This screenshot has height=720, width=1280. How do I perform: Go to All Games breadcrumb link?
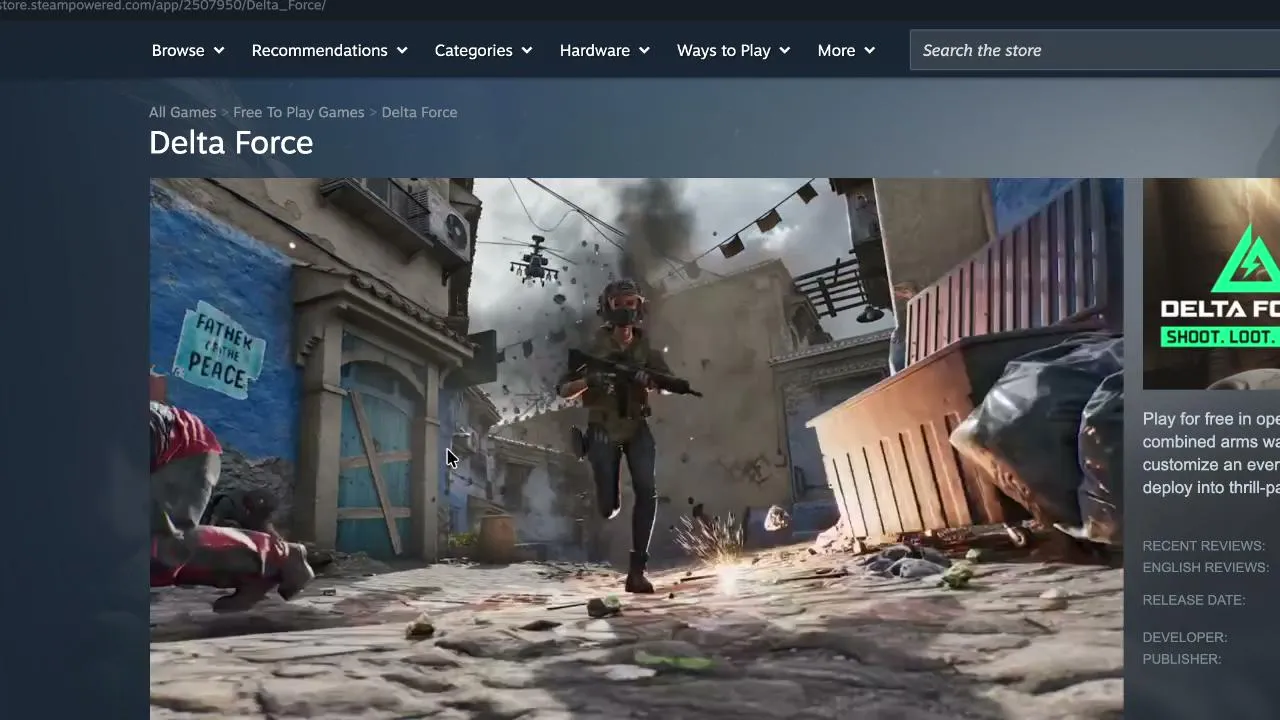point(182,112)
